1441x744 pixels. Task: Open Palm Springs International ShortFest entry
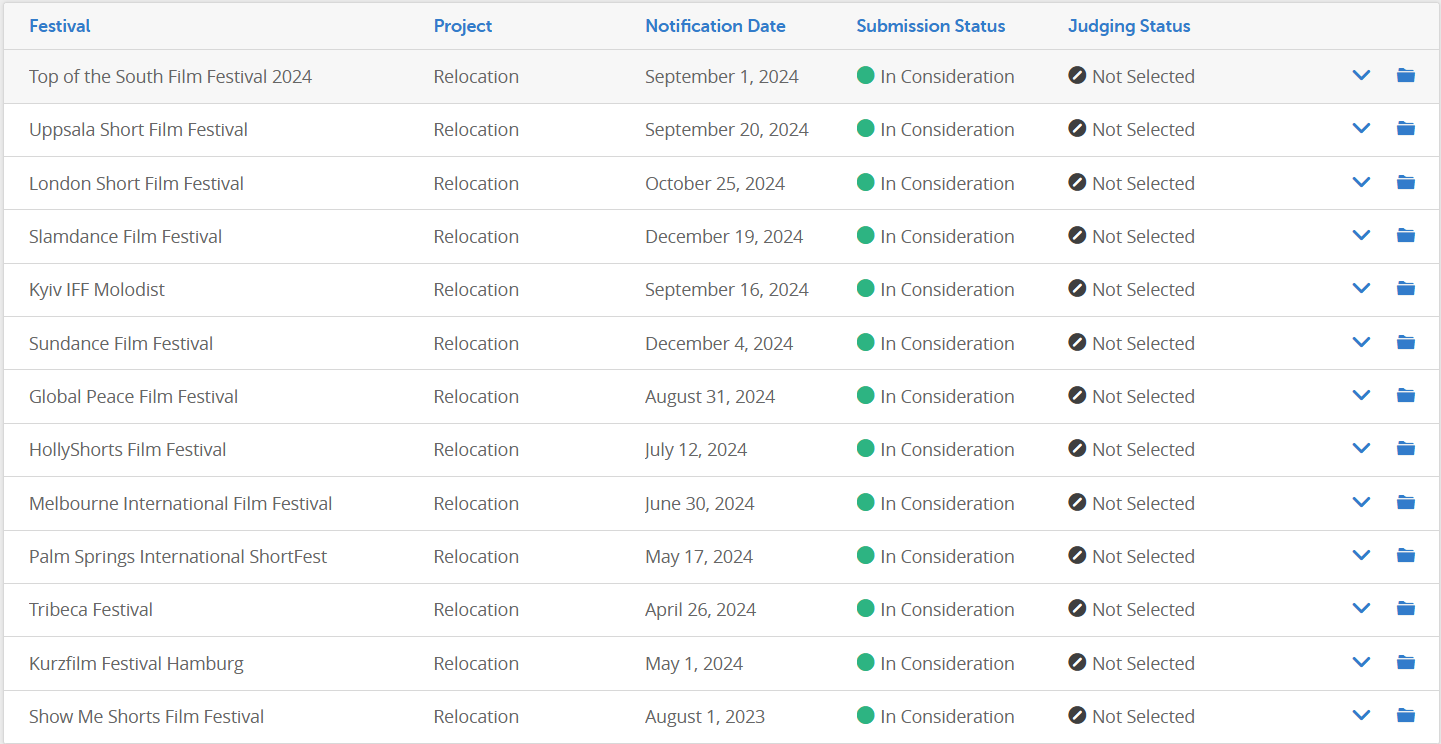178,557
